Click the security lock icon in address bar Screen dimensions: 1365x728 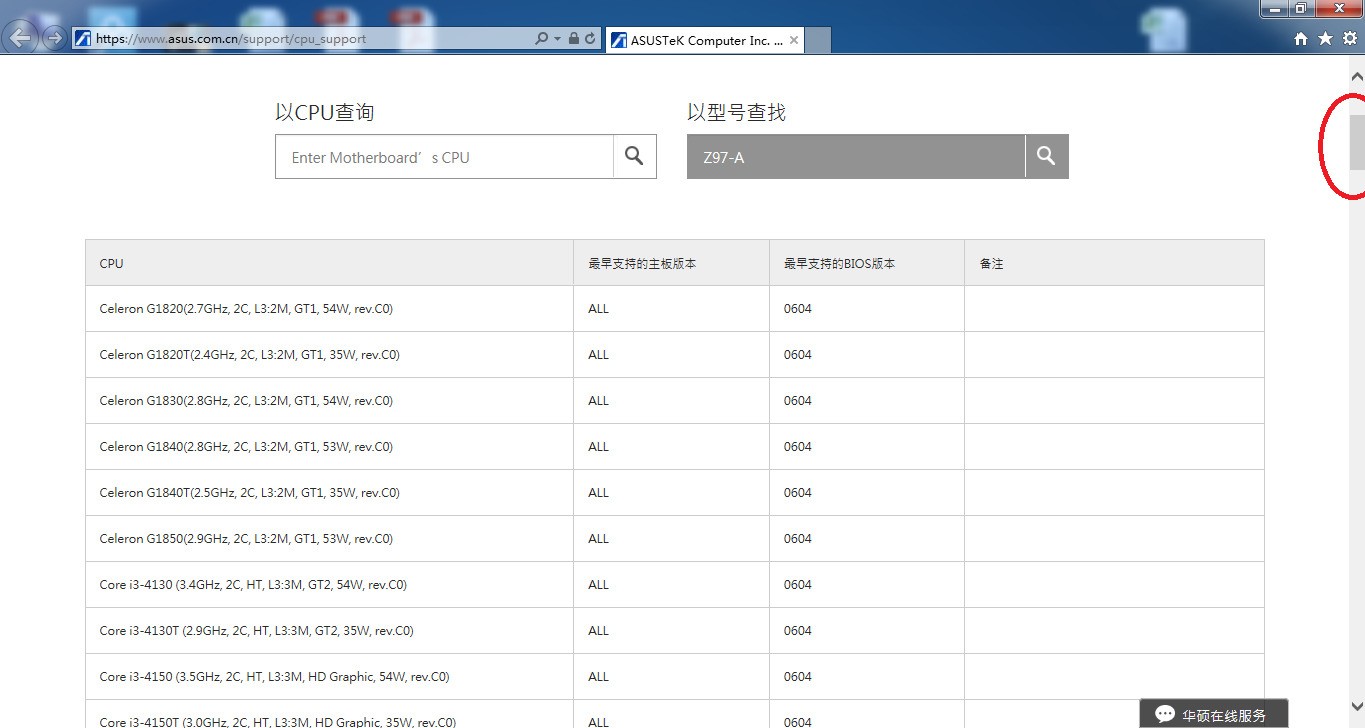tap(574, 39)
